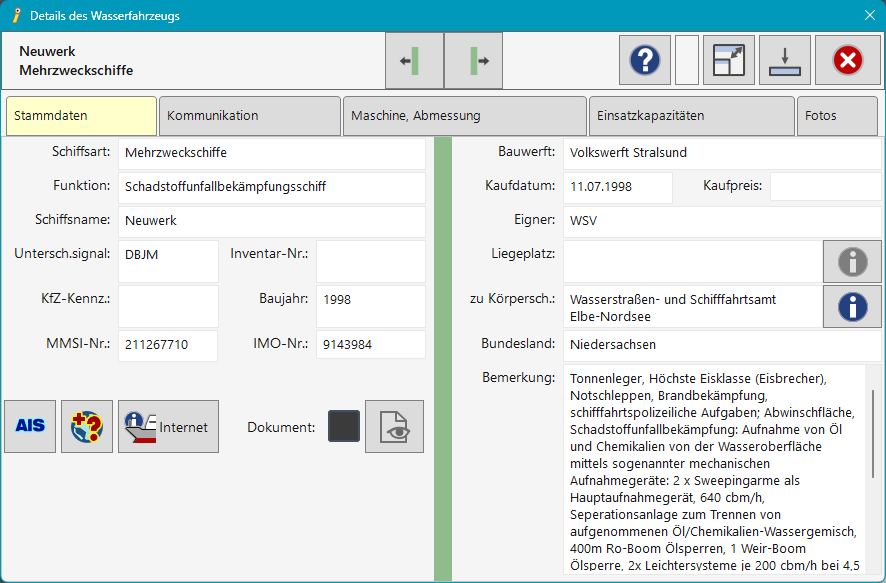The width and height of the screenshot is (886, 583).
Task: Select the Einsatzkapazitäten tab
Action: pyautogui.click(x=691, y=116)
